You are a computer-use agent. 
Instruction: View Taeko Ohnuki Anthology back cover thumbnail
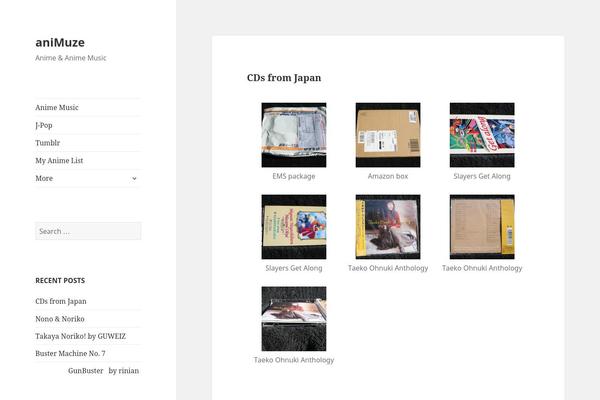(482, 227)
